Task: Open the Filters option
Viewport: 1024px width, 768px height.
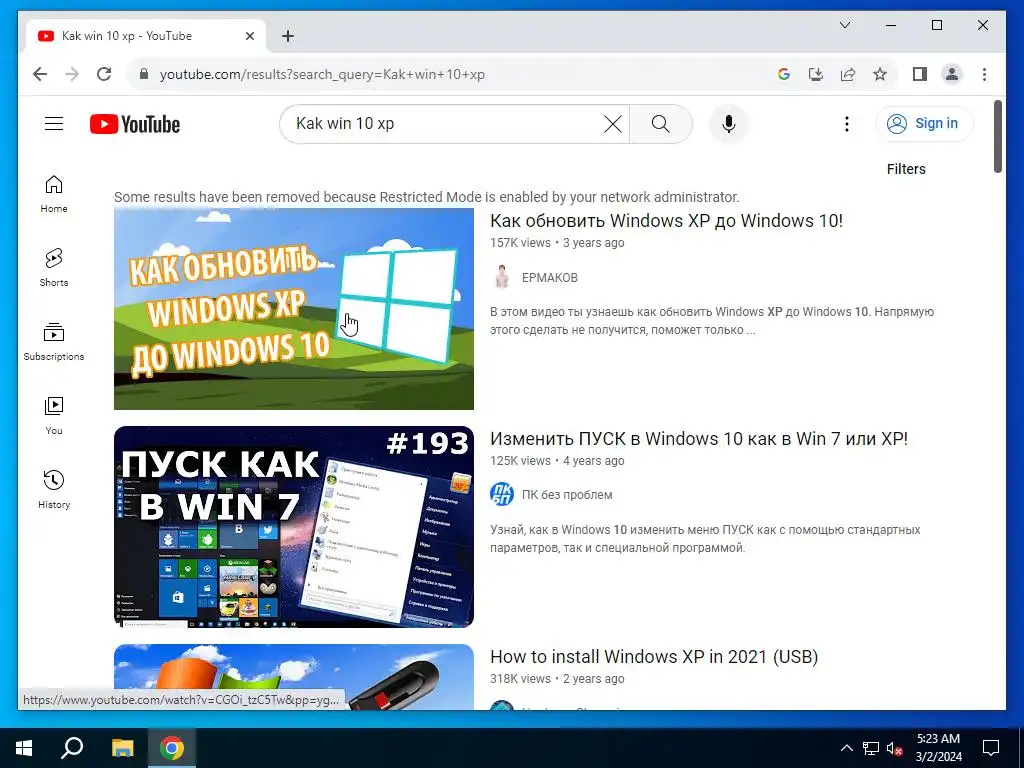Action: (906, 169)
